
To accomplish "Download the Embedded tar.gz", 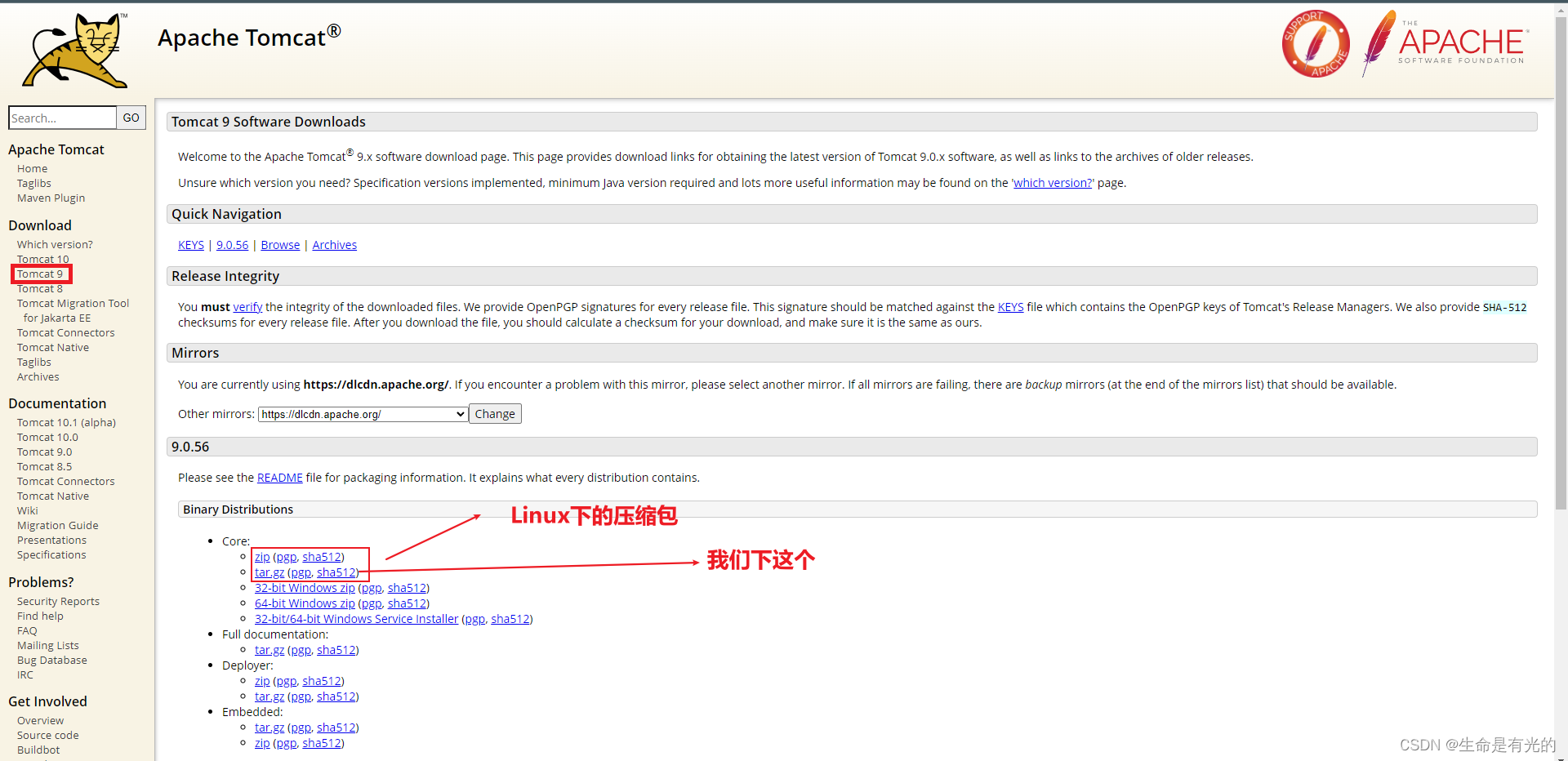I will pos(269,728).
